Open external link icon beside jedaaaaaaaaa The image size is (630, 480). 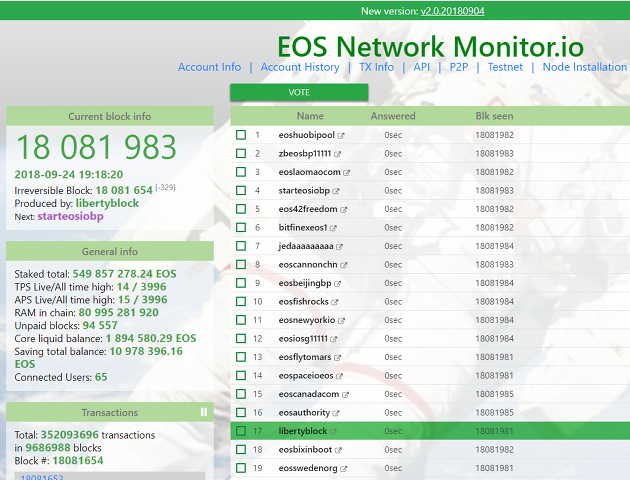[x=339, y=247]
